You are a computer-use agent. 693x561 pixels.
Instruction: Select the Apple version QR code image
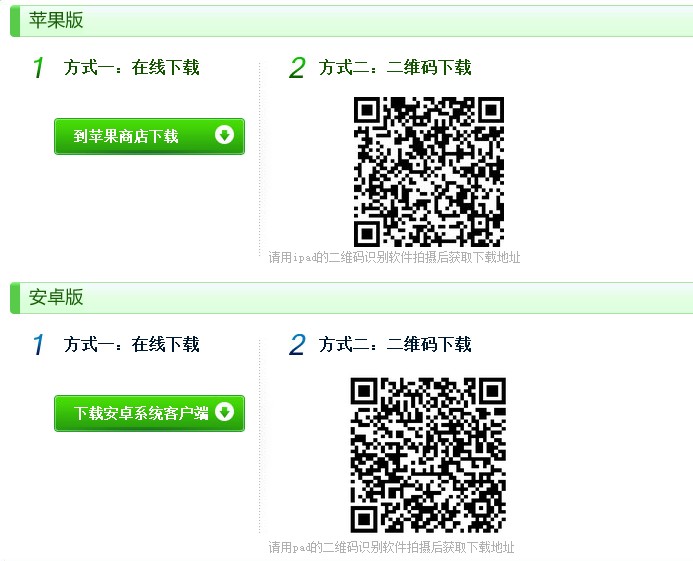[x=429, y=172]
